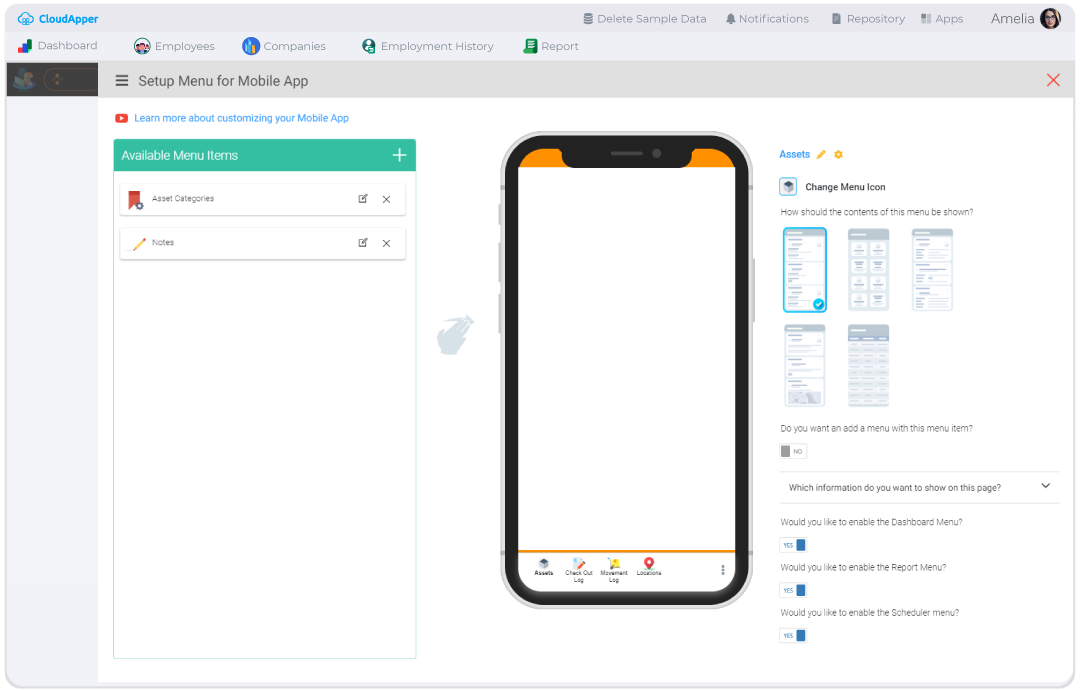Viewport: 1080px width, 691px height.
Task: Open the gear settings icon beside Assets
Action: pyautogui.click(x=839, y=154)
